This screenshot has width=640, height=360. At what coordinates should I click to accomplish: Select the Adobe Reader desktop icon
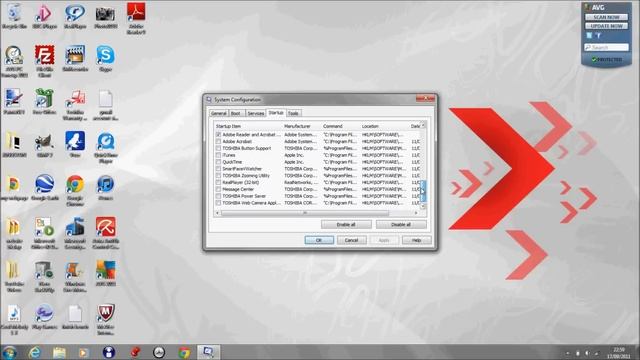coord(136,18)
